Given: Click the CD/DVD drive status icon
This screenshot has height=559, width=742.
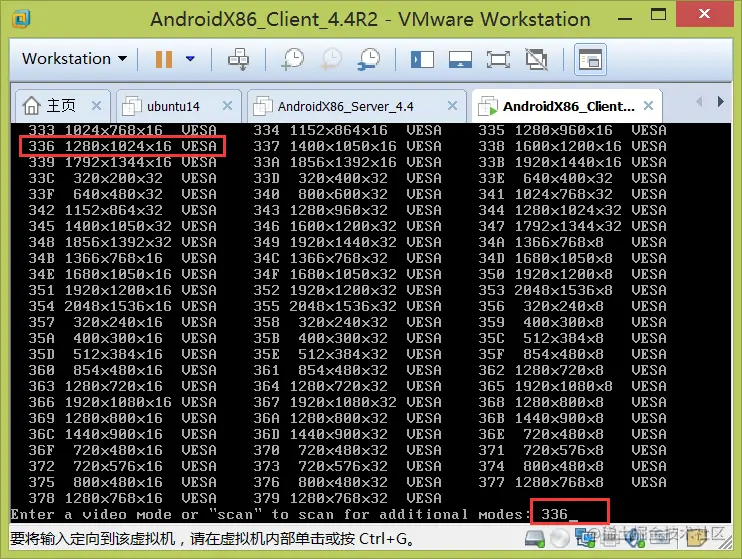Looking at the screenshot, I should [560, 539].
